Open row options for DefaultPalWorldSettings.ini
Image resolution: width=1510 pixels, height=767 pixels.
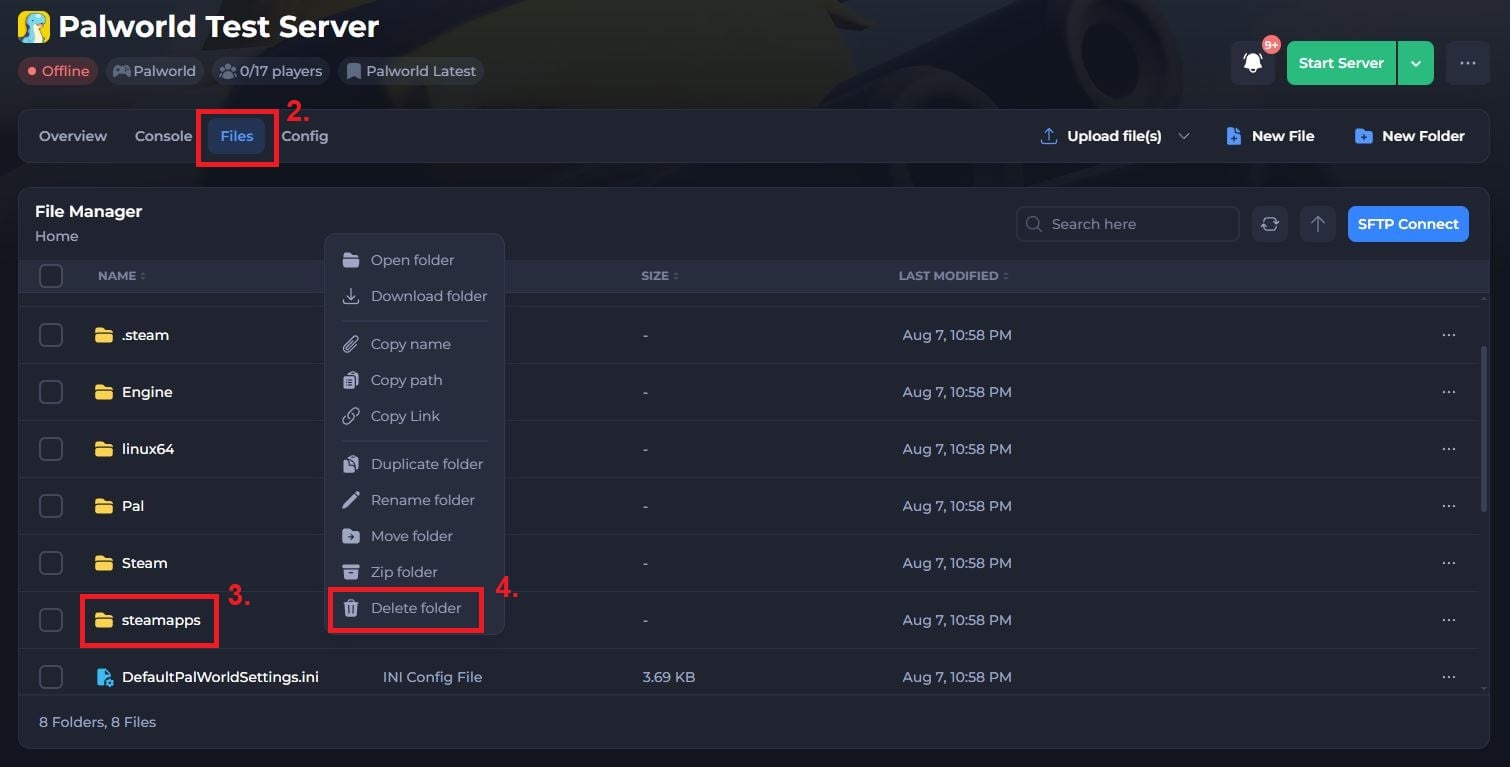1449,677
